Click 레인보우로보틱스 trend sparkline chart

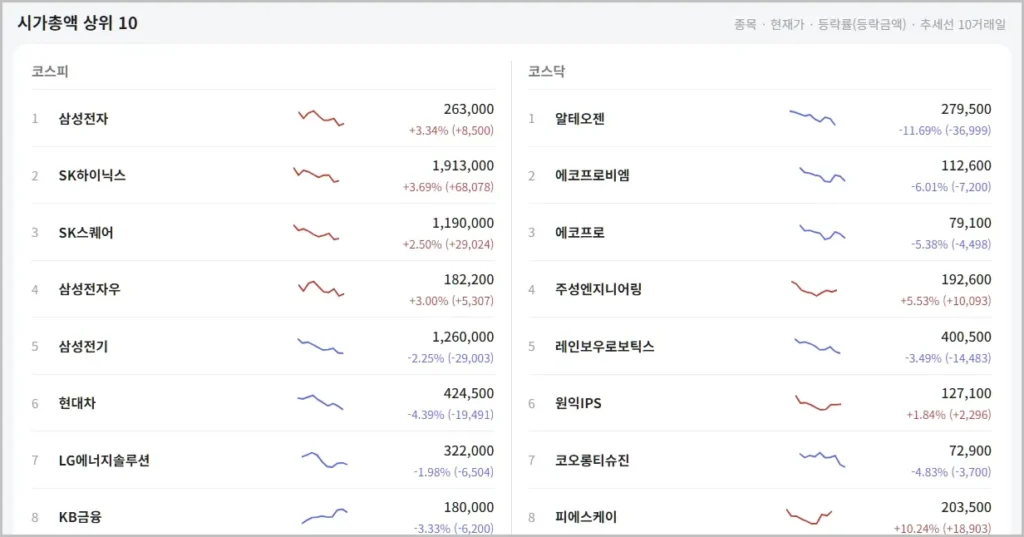pos(817,346)
